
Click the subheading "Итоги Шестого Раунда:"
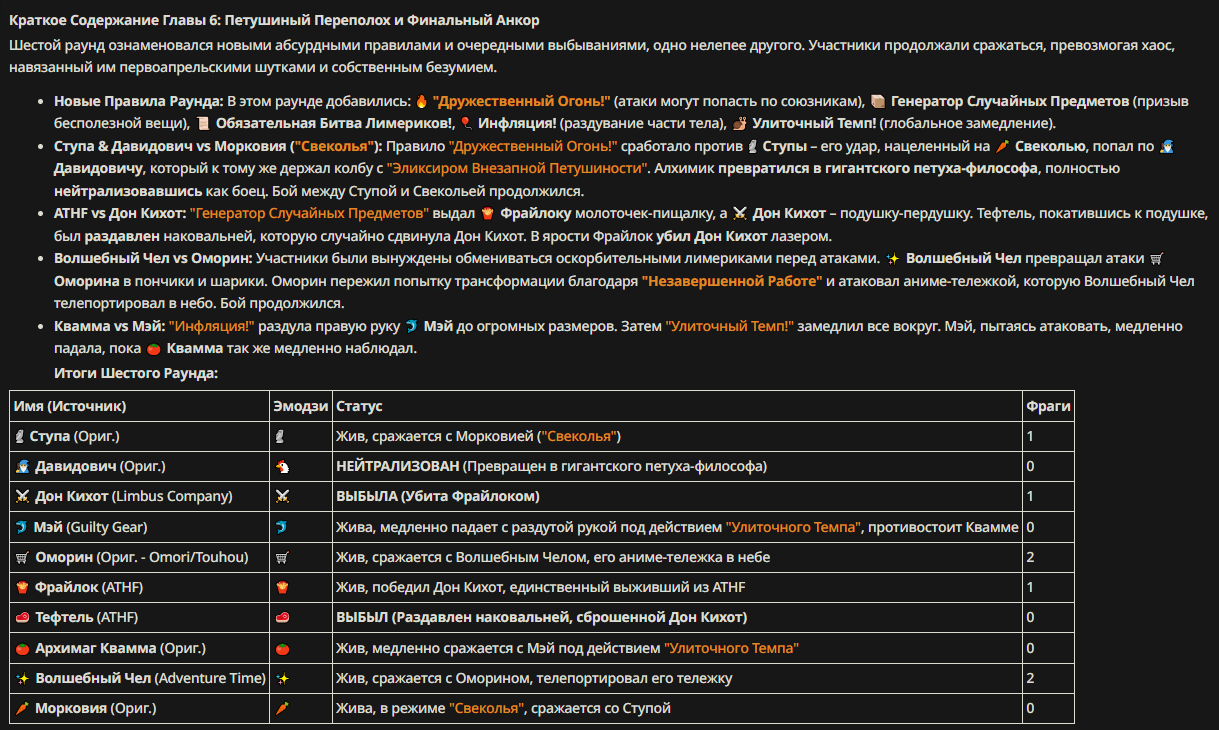click(x=136, y=373)
